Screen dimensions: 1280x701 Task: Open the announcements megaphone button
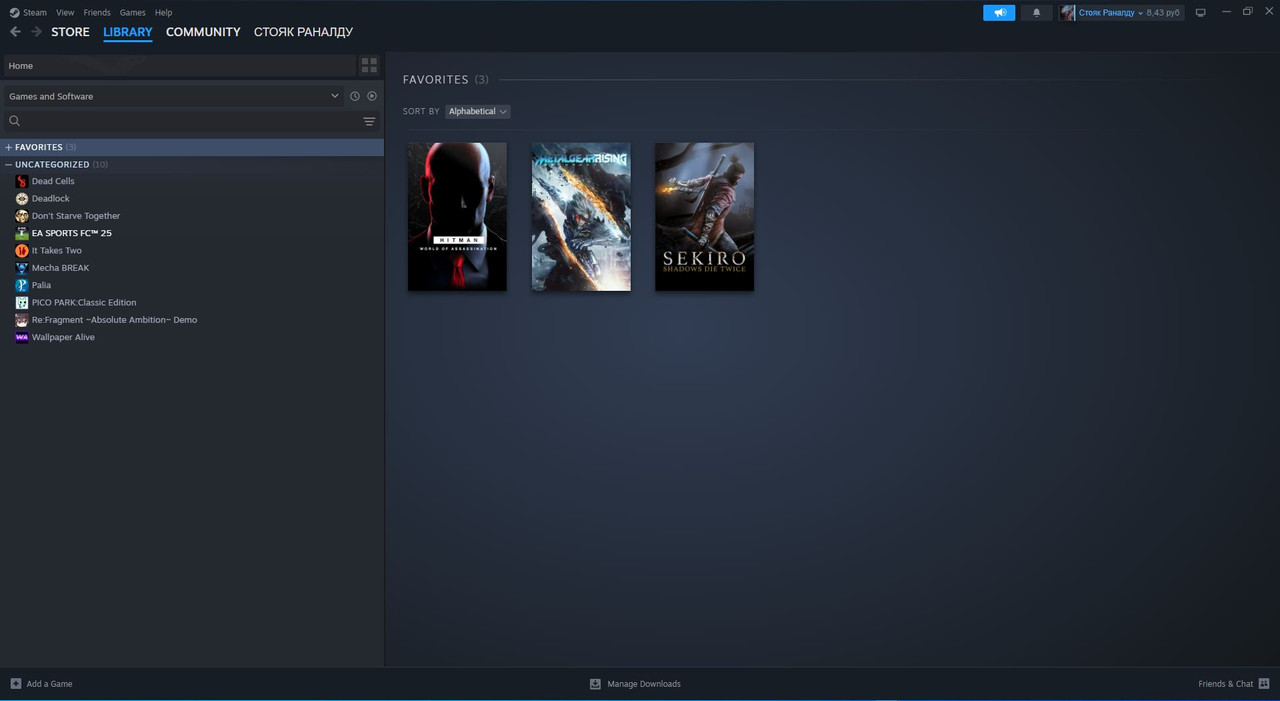tap(999, 13)
